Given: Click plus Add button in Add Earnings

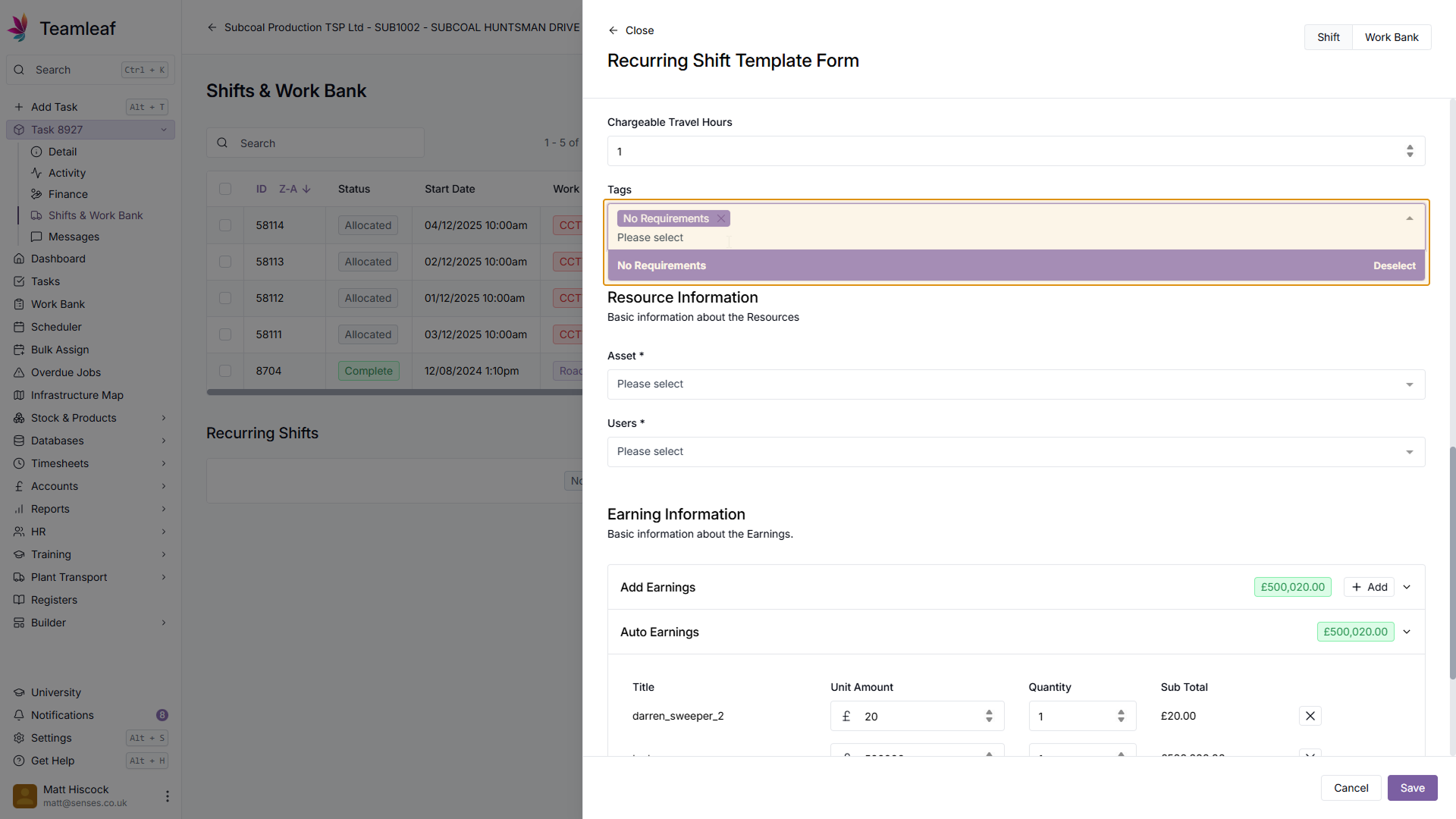Looking at the screenshot, I should tap(1369, 587).
